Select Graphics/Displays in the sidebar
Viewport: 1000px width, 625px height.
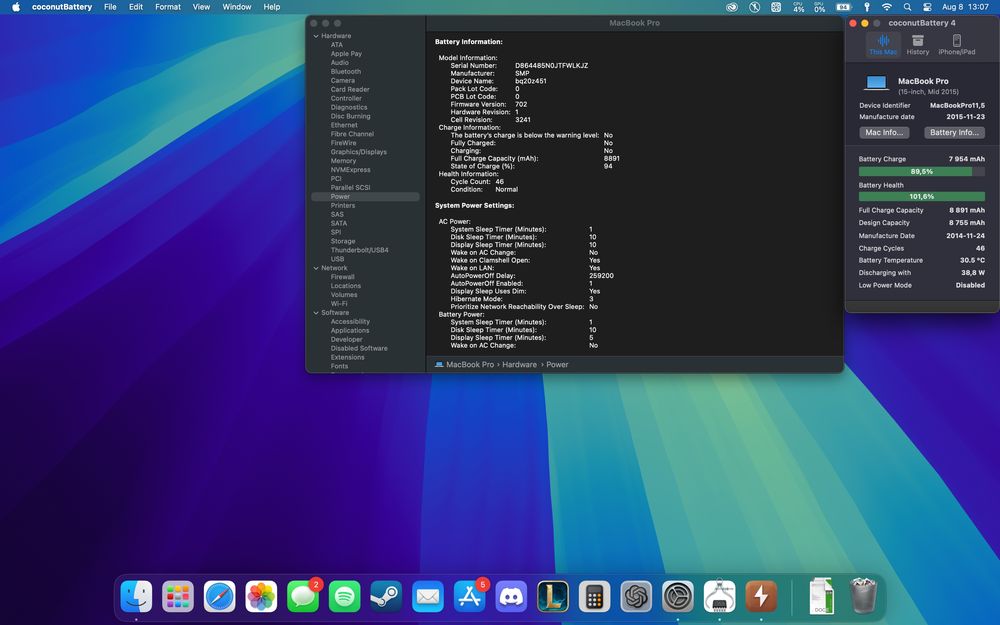[x=358, y=152]
